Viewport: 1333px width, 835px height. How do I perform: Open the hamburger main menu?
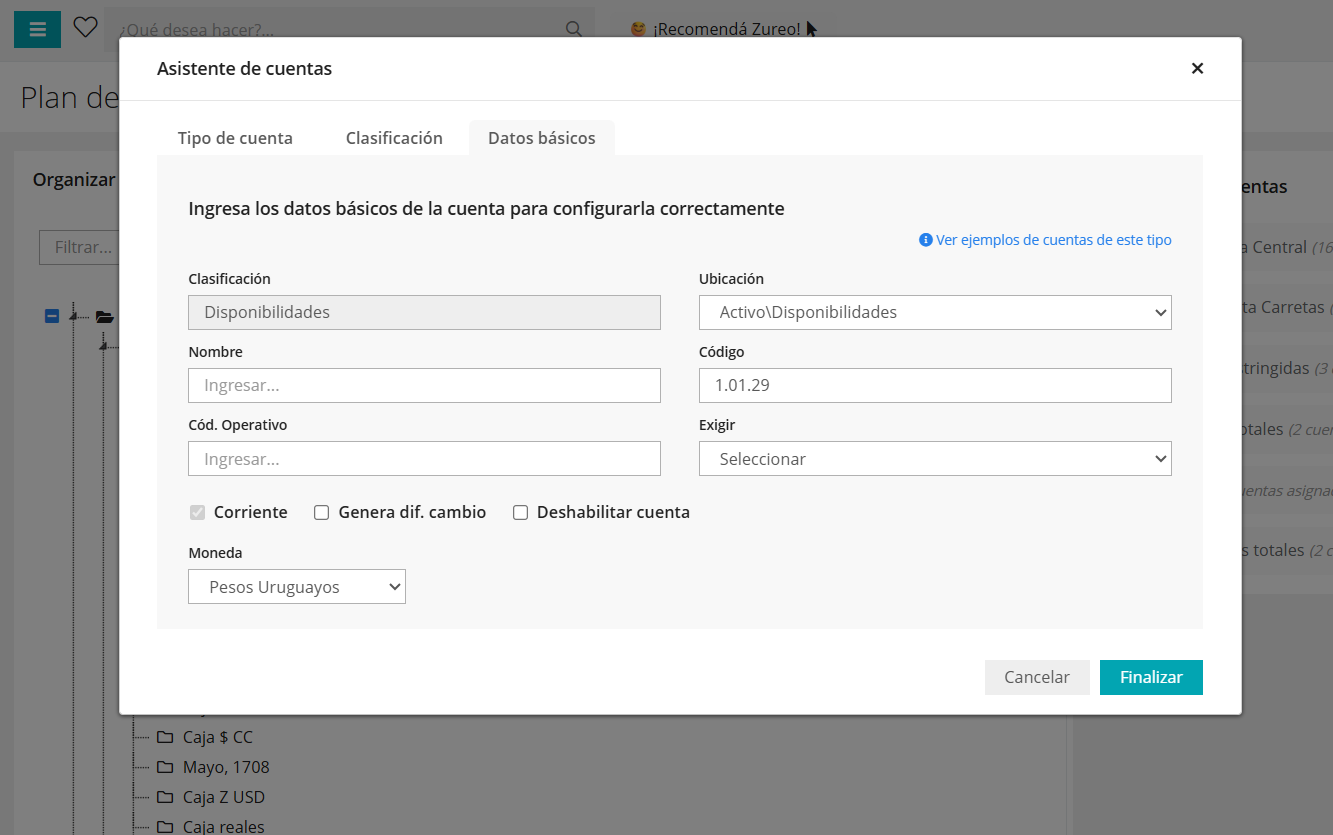pyautogui.click(x=37, y=29)
